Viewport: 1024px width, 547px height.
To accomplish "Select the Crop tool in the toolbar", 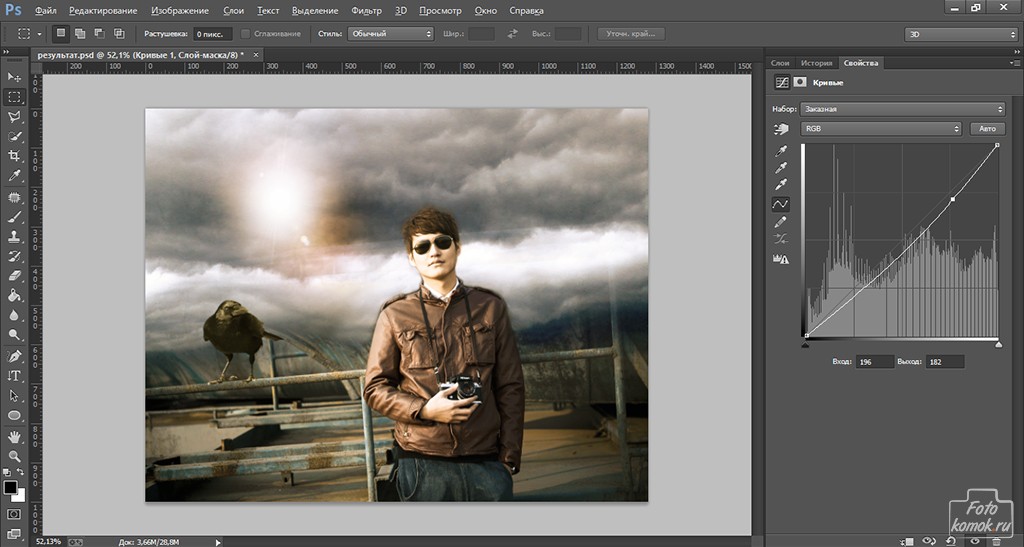I will 14,156.
